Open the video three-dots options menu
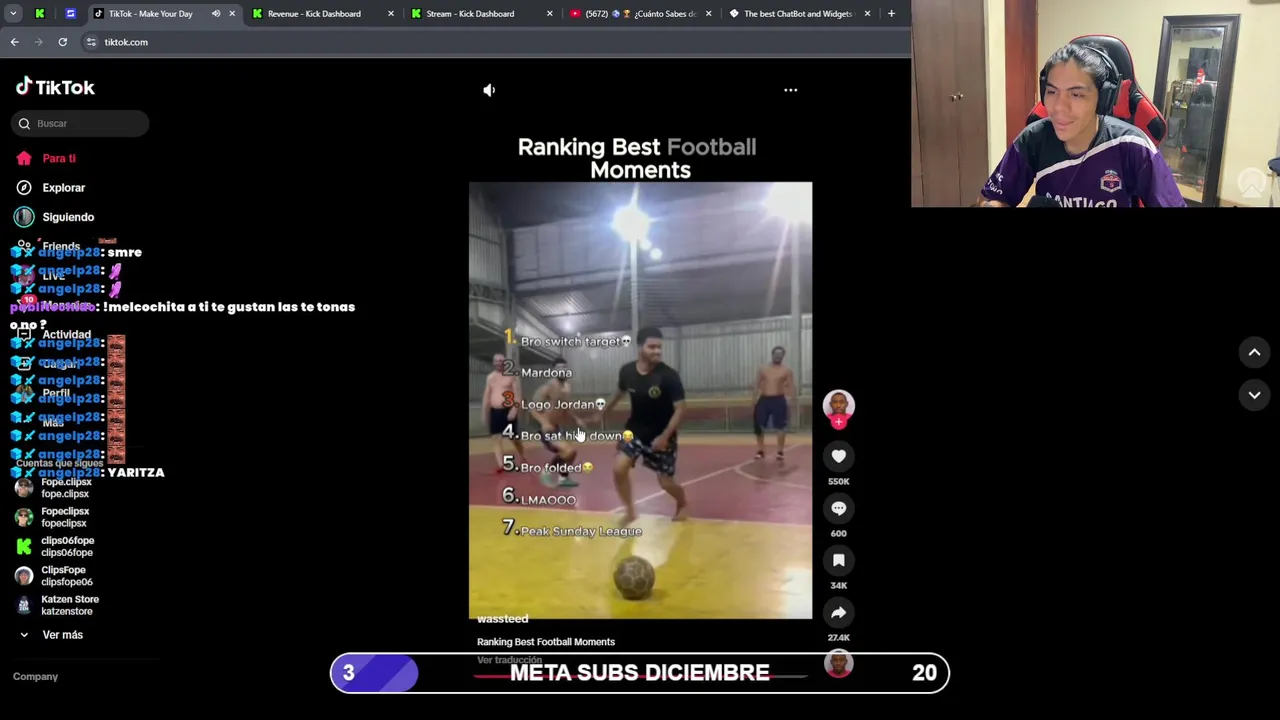The width and height of the screenshot is (1280, 720). pyautogui.click(x=790, y=90)
